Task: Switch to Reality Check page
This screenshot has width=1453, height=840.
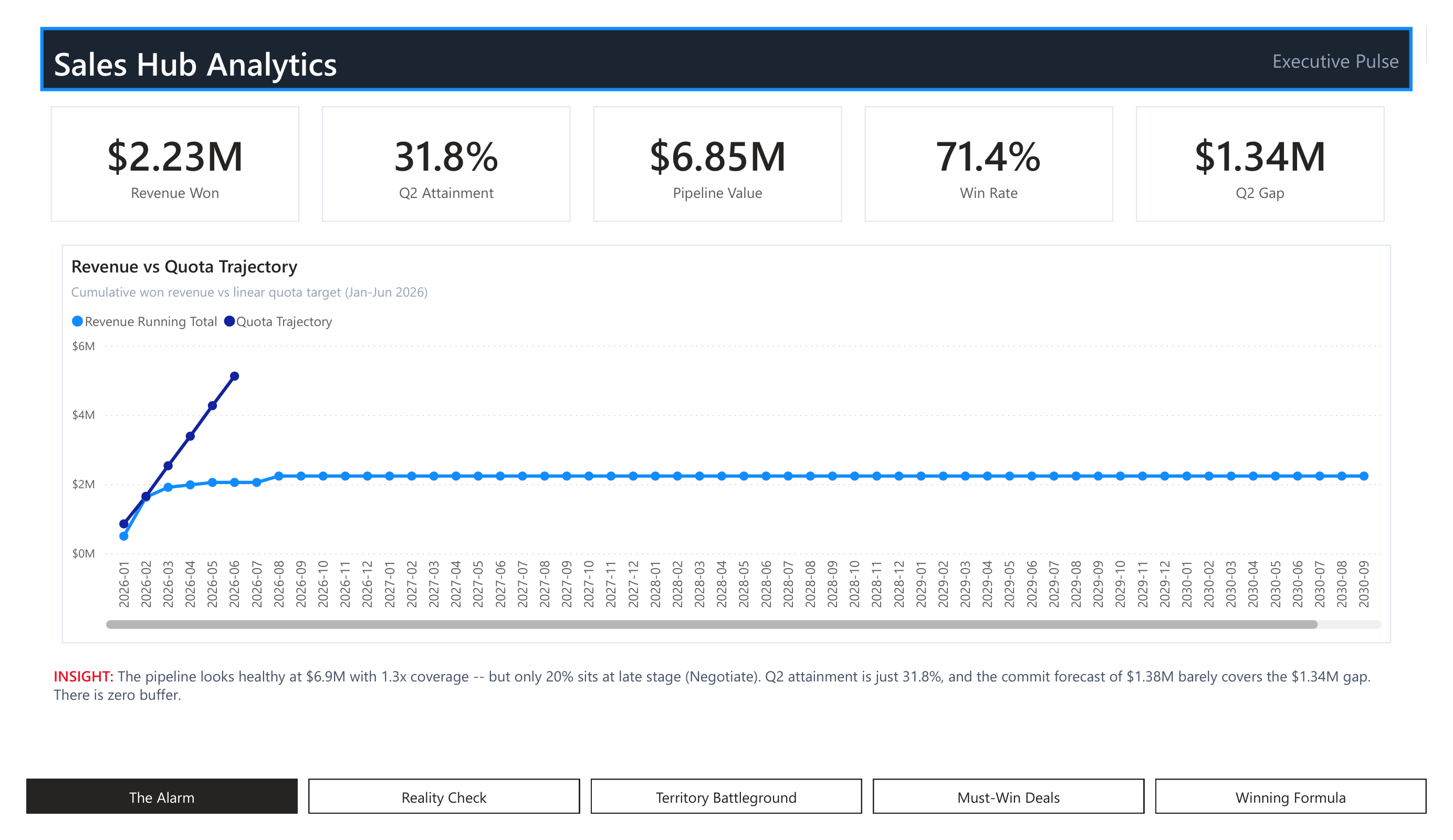Action: click(x=443, y=797)
